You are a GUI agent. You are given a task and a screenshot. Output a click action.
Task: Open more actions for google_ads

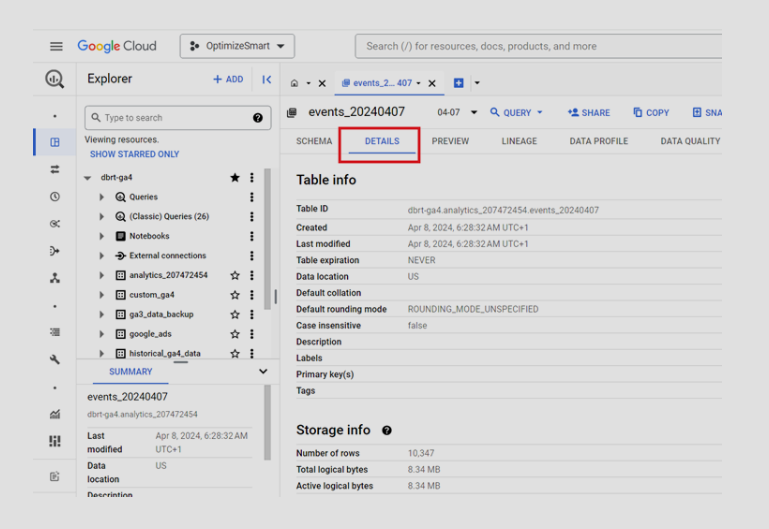[x=252, y=334]
